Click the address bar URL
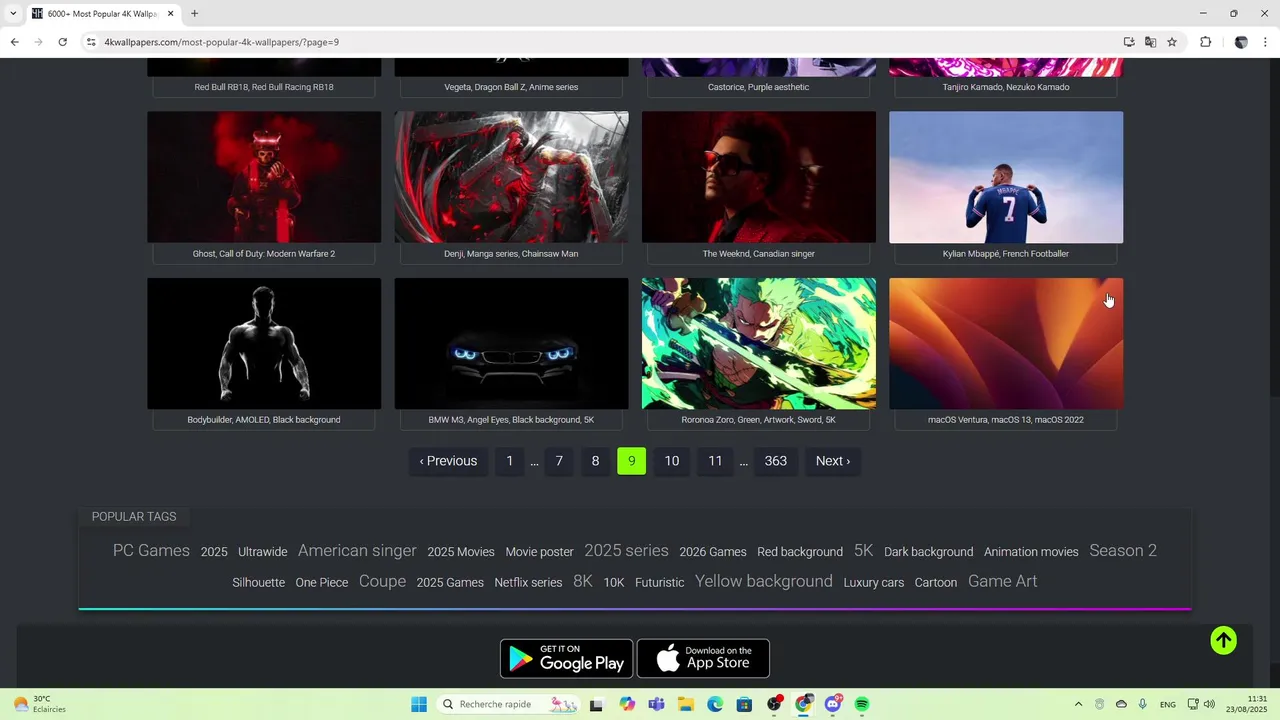This screenshot has height=720, width=1280. (x=222, y=42)
